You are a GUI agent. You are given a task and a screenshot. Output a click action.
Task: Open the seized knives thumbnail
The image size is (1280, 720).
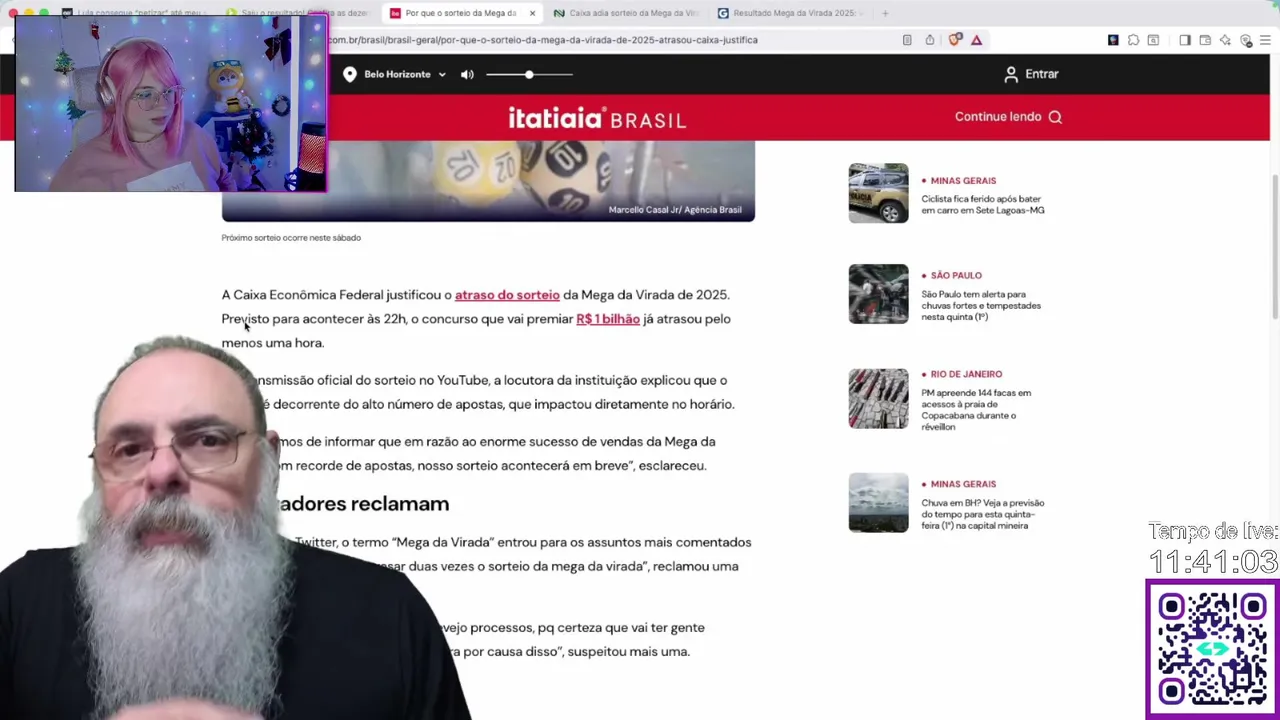click(x=878, y=398)
